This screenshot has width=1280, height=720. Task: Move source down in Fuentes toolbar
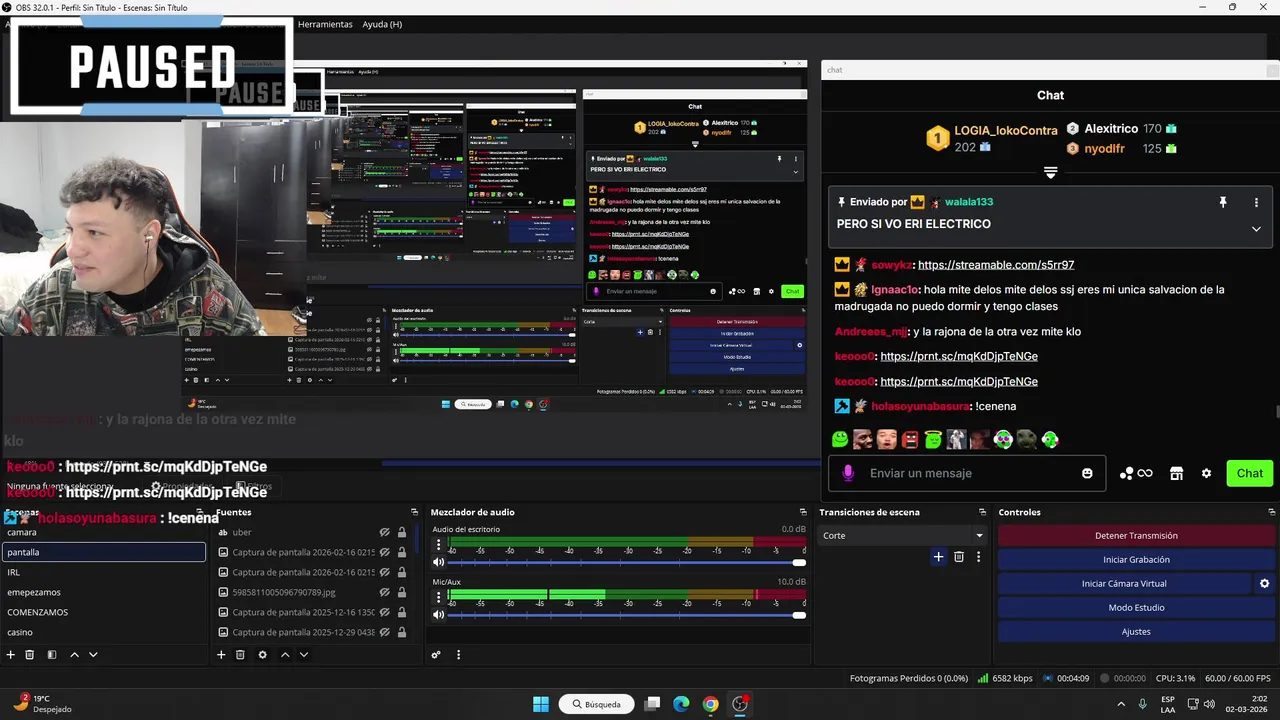[304, 655]
